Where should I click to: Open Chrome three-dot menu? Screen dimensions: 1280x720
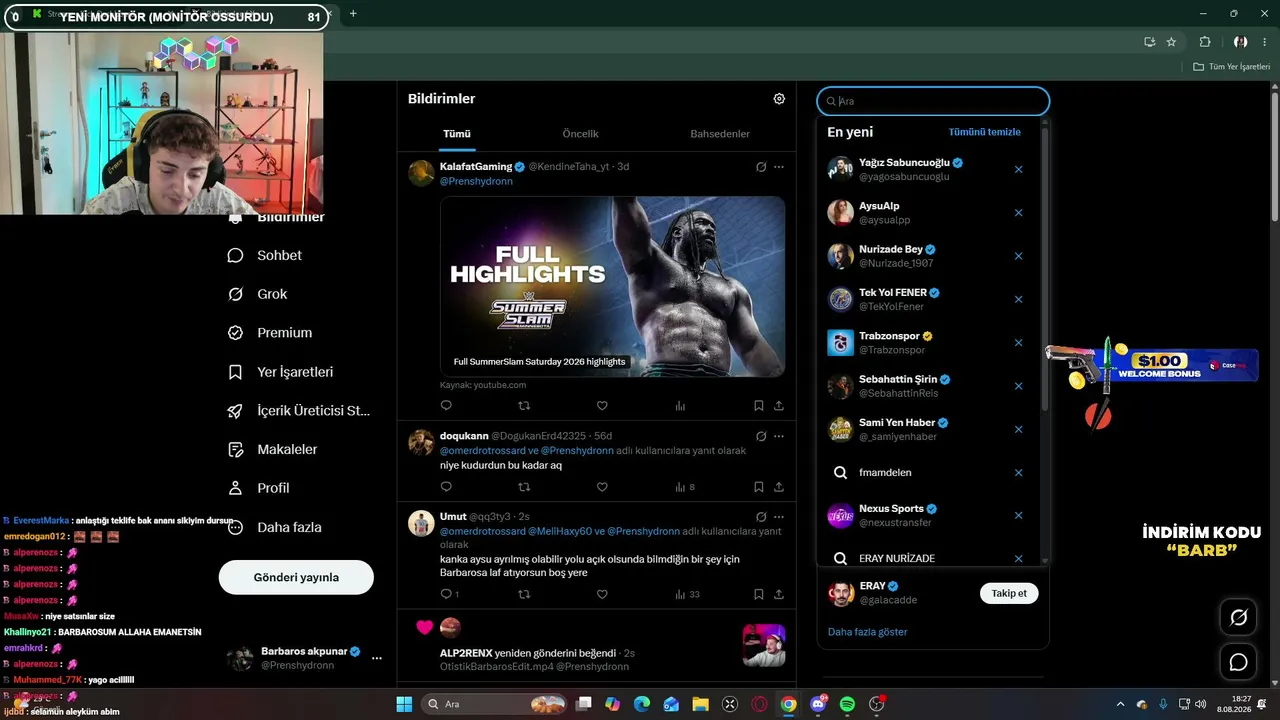pos(1264,42)
